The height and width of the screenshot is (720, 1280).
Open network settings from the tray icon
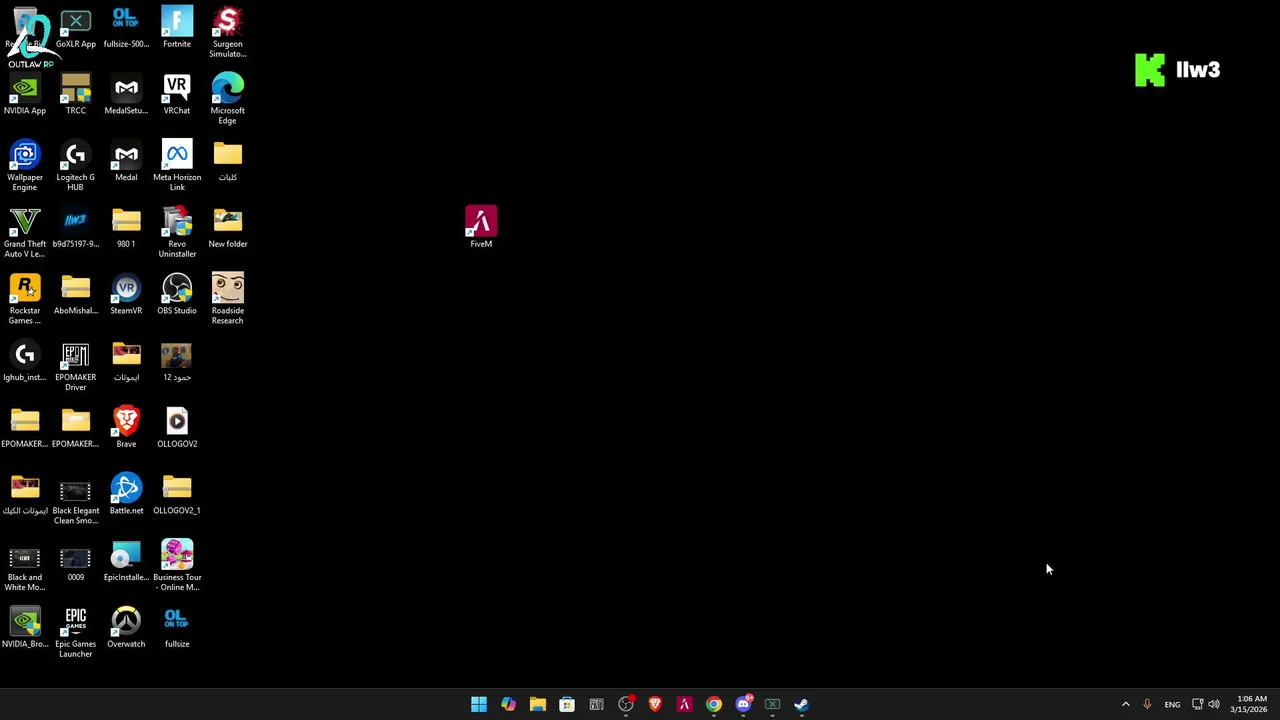(x=1197, y=704)
